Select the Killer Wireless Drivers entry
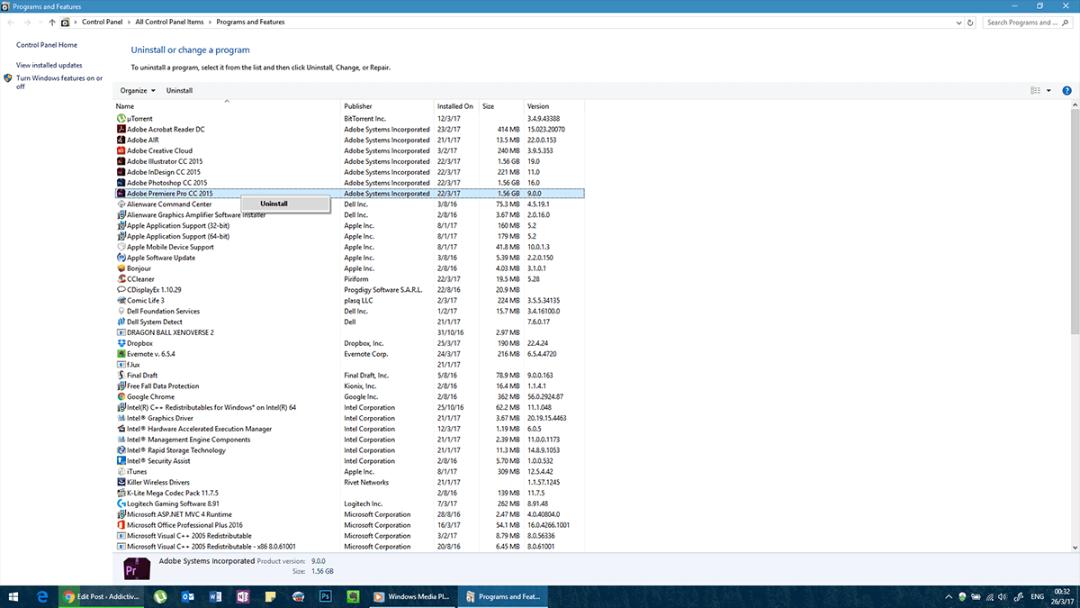Image resolution: width=1080 pixels, height=608 pixels. pos(349,482)
